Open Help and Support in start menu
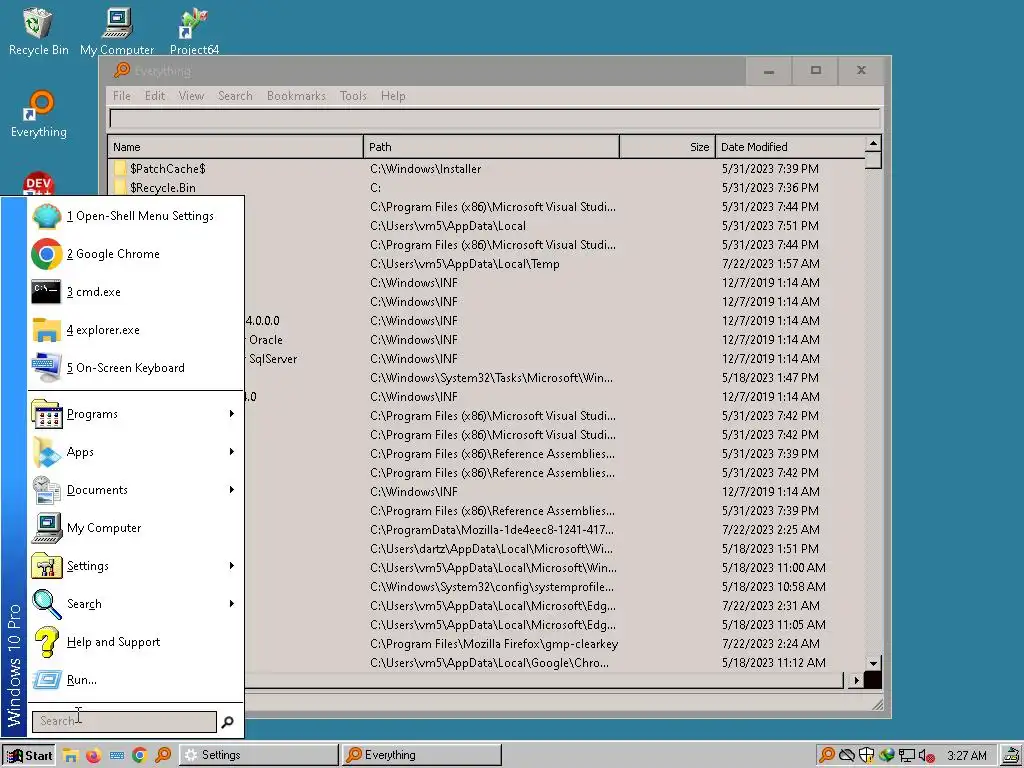This screenshot has width=1024, height=768. pyautogui.click(x=136, y=642)
